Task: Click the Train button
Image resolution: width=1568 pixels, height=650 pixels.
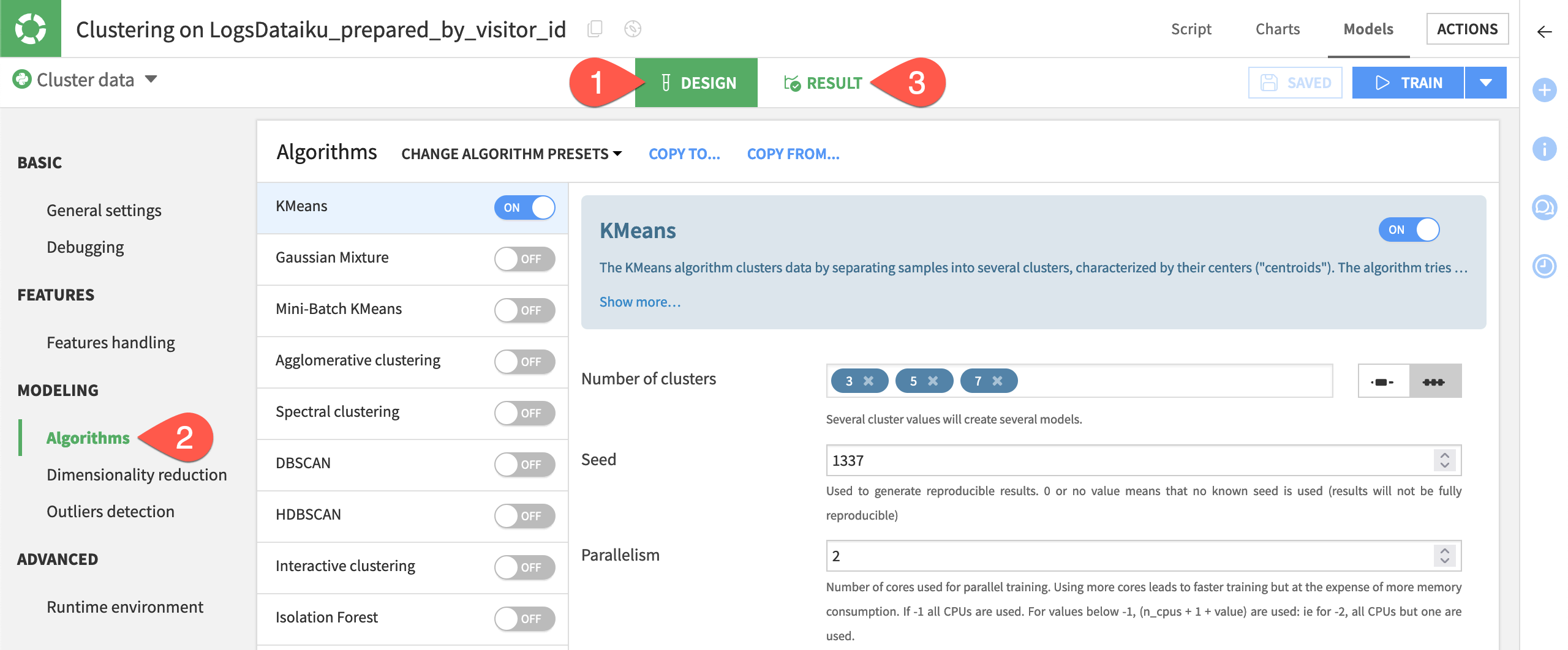Action: (x=1408, y=83)
